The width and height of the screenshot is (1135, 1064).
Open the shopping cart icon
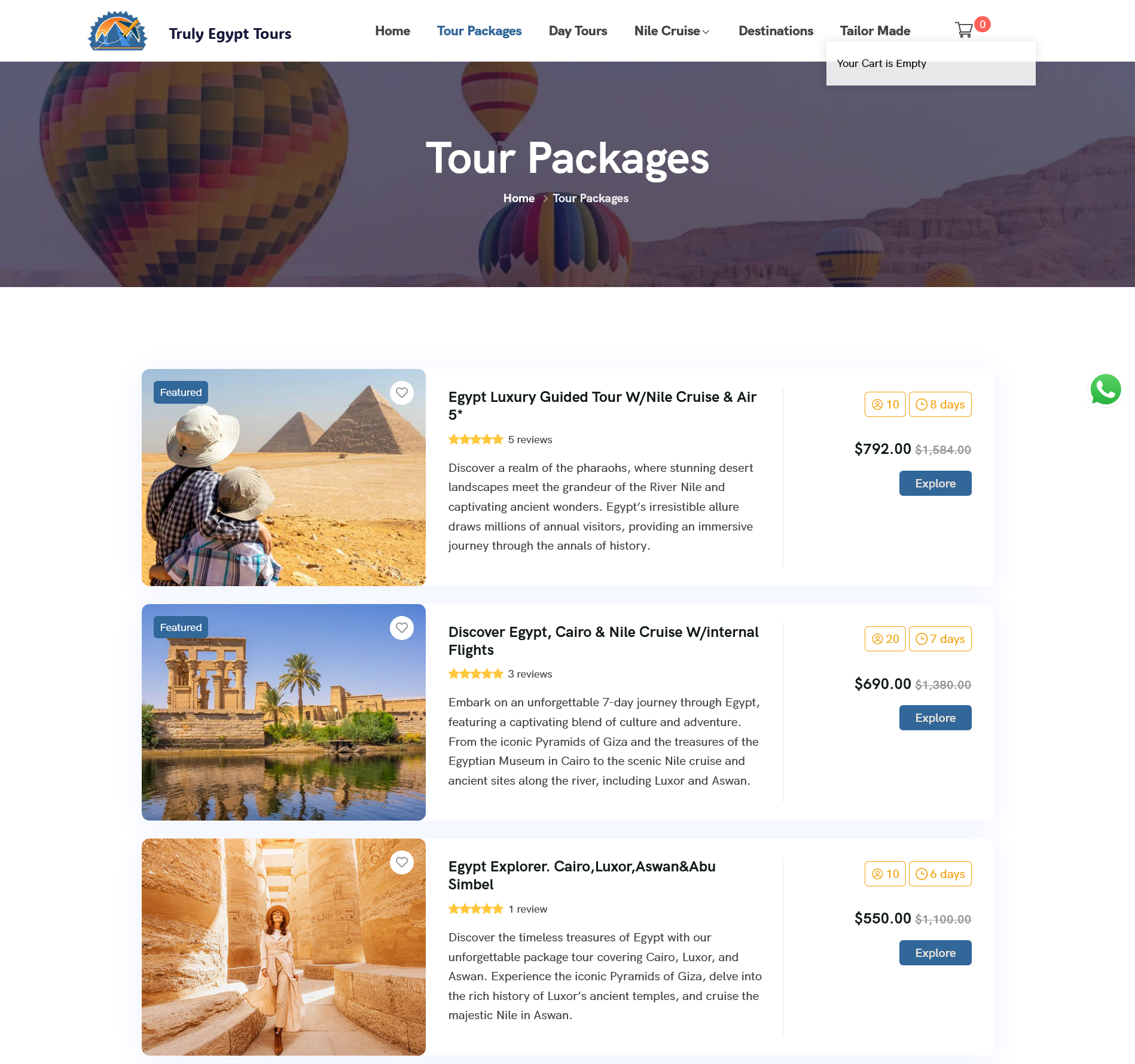point(964,30)
